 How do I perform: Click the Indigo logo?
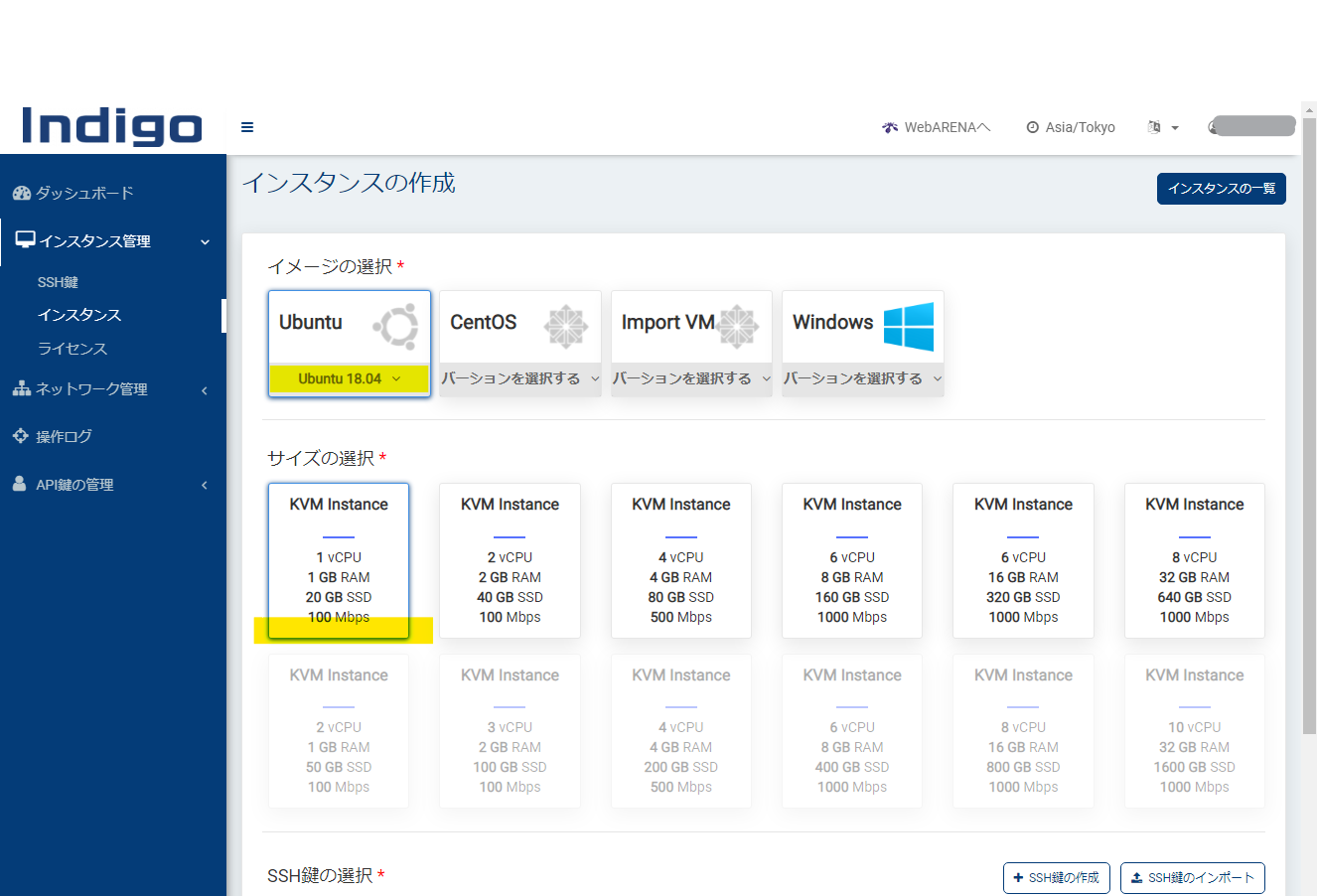pyautogui.click(x=111, y=127)
